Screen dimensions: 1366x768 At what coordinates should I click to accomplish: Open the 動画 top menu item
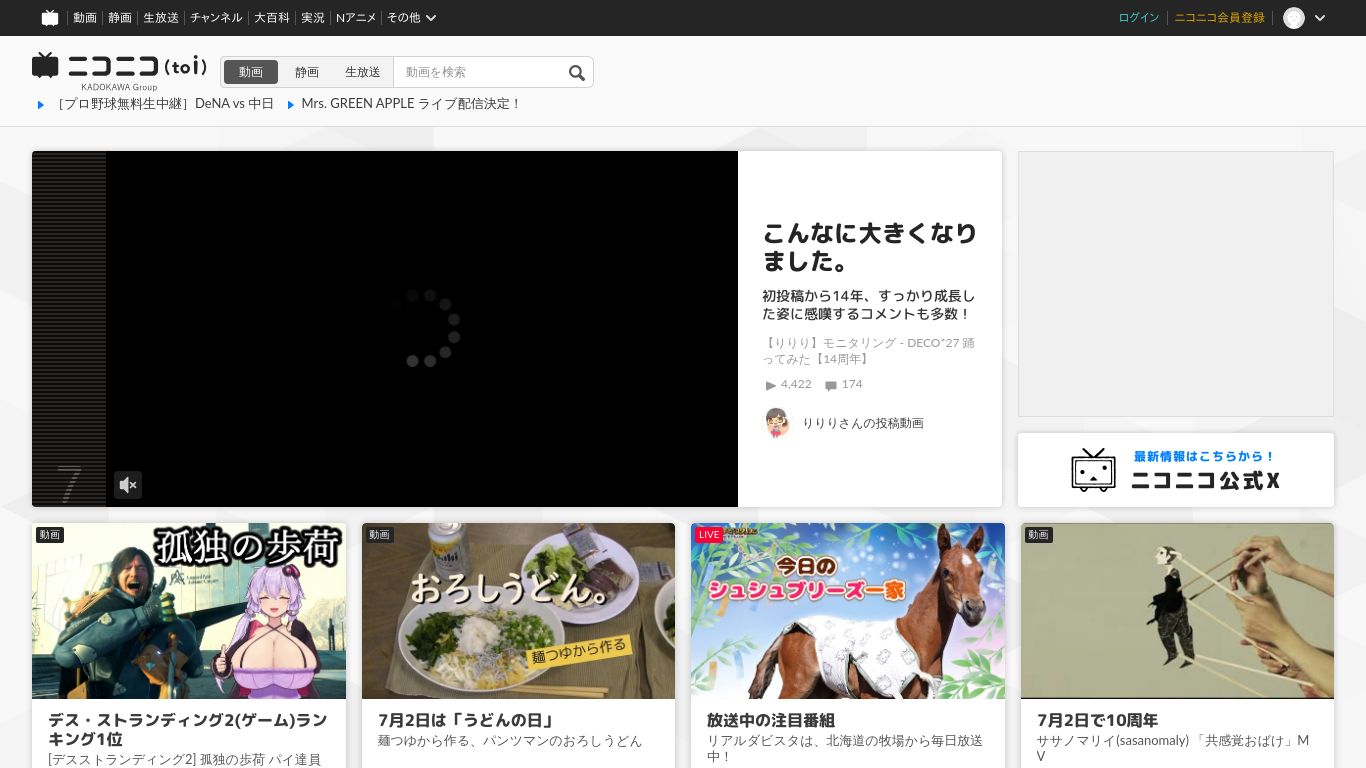coord(85,18)
